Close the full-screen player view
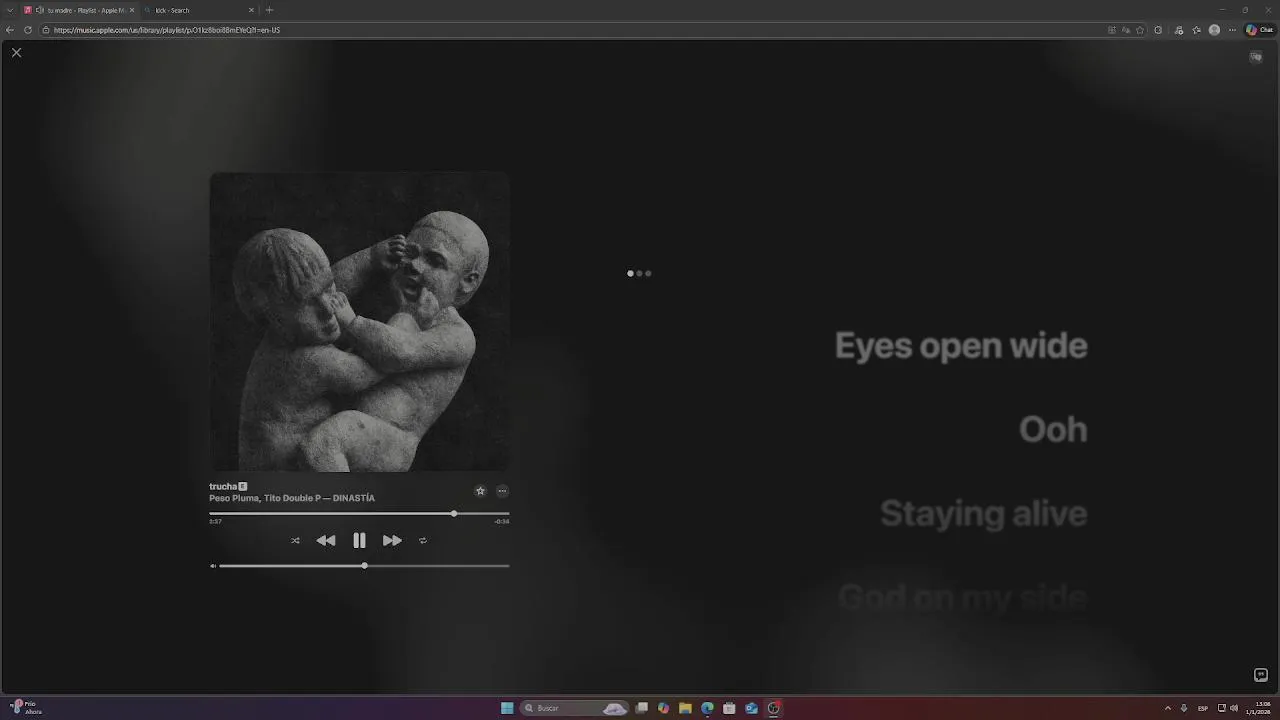The width and height of the screenshot is (1280, 720). coord(16,52)
